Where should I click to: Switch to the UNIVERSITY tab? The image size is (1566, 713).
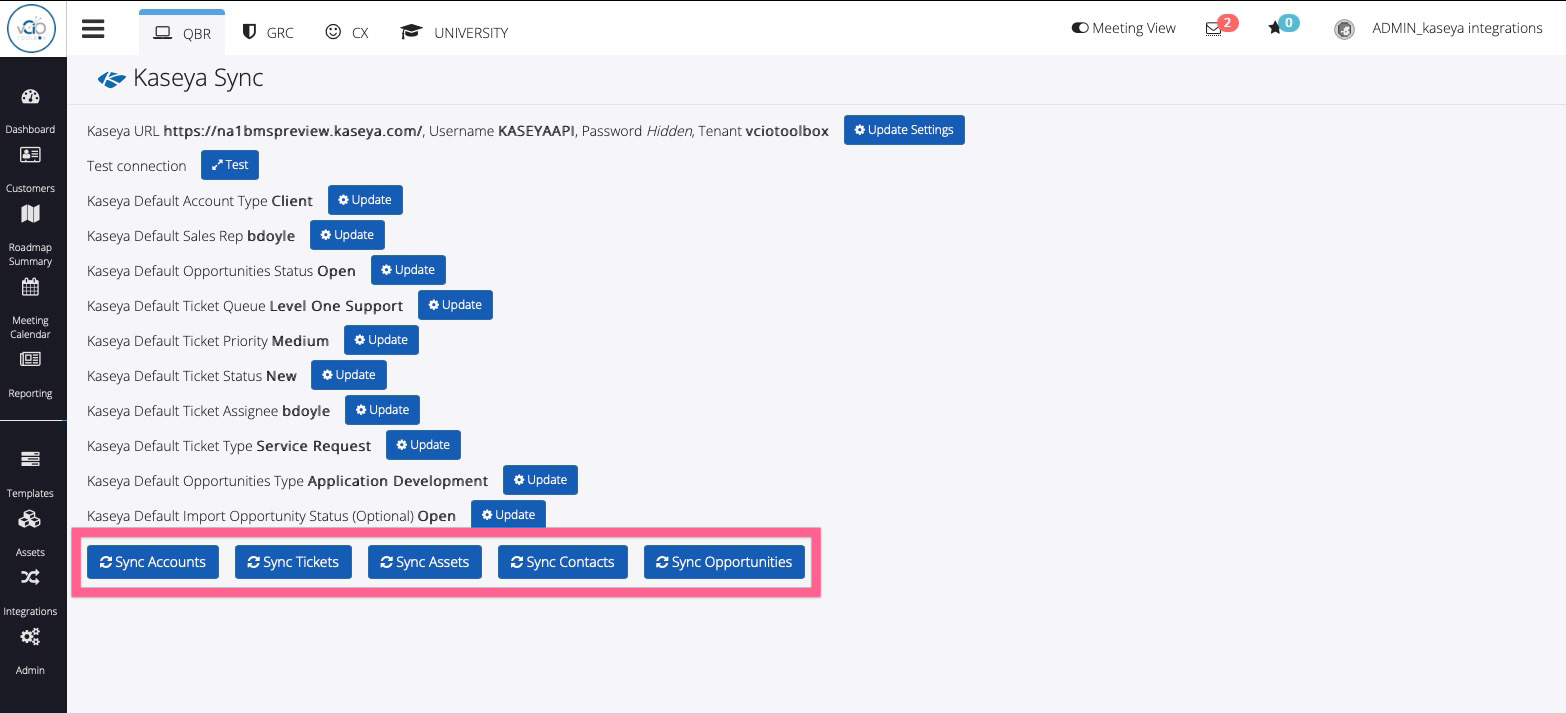pos(454,32)
